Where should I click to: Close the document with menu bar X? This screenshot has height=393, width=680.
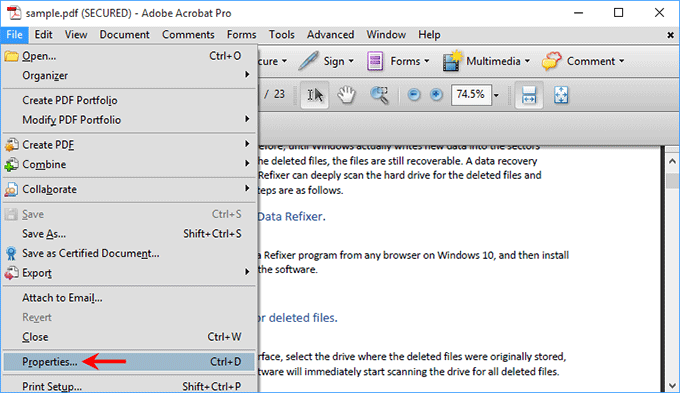670,35
